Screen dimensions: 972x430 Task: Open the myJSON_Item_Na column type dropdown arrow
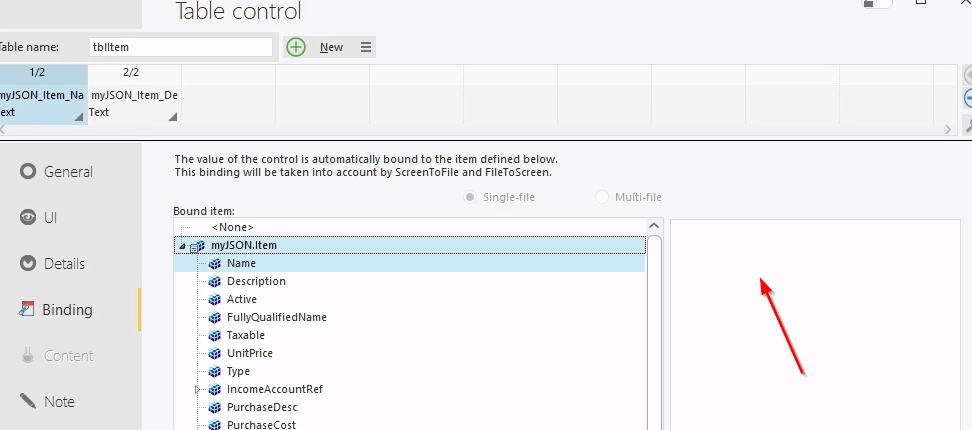pyautogui.click(x=79, y=118)
